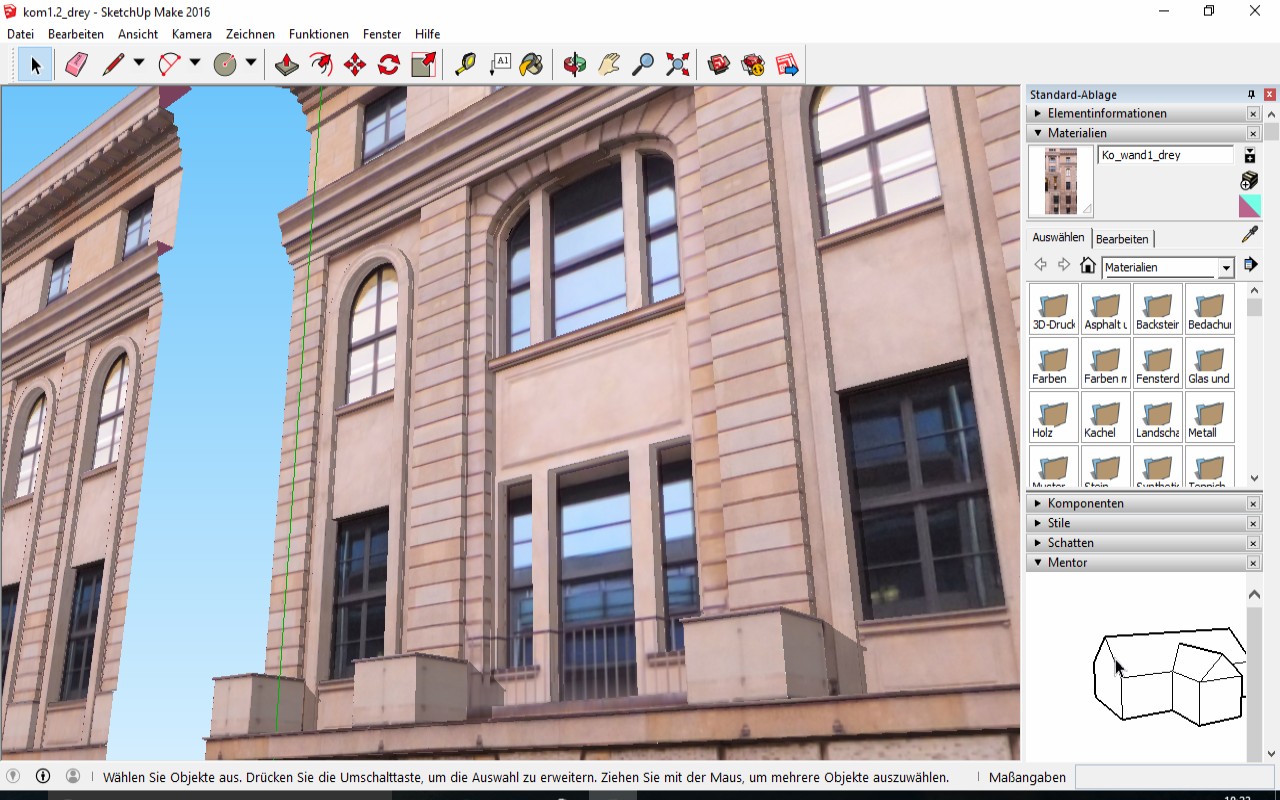Viewport: 1280px width, 800px height.
Task: Open the Kamera menu
Action: 191,34
